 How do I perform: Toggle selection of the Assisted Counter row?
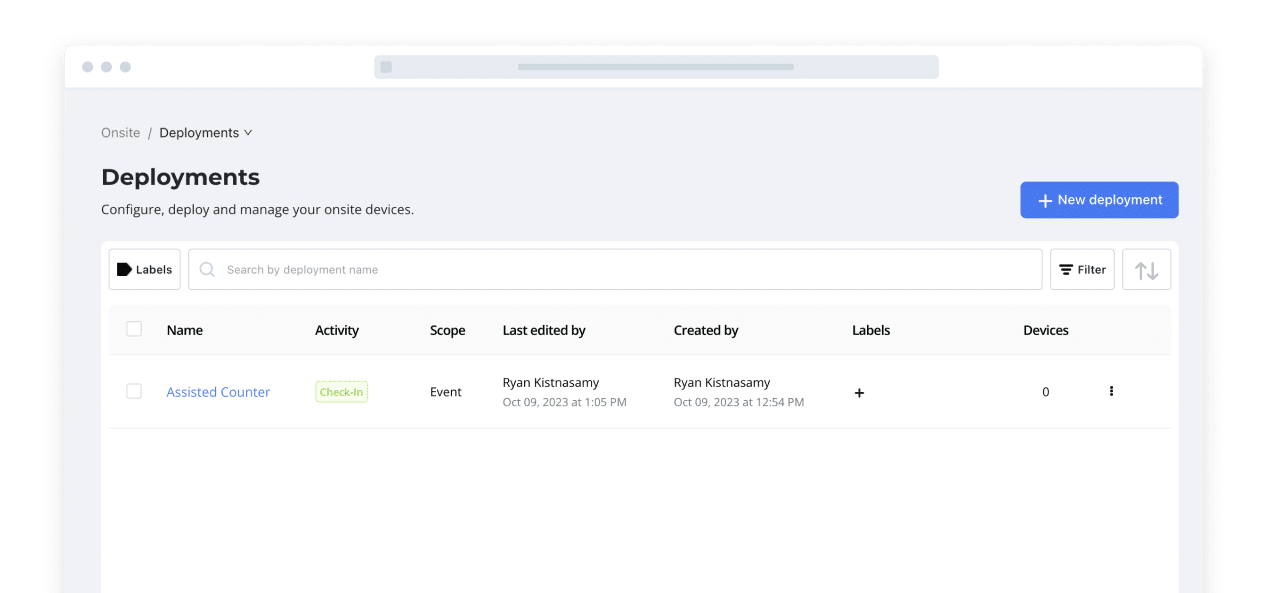click(x=134, y=391)
